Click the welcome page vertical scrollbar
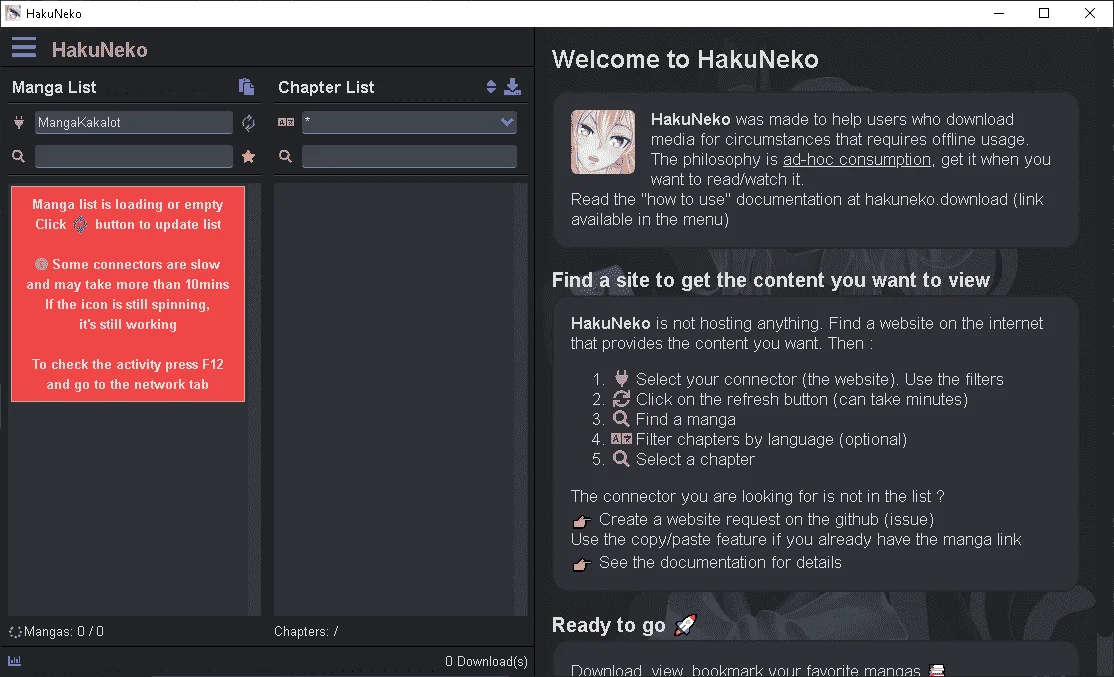 pyautogui.click(x=1107, y=352)
